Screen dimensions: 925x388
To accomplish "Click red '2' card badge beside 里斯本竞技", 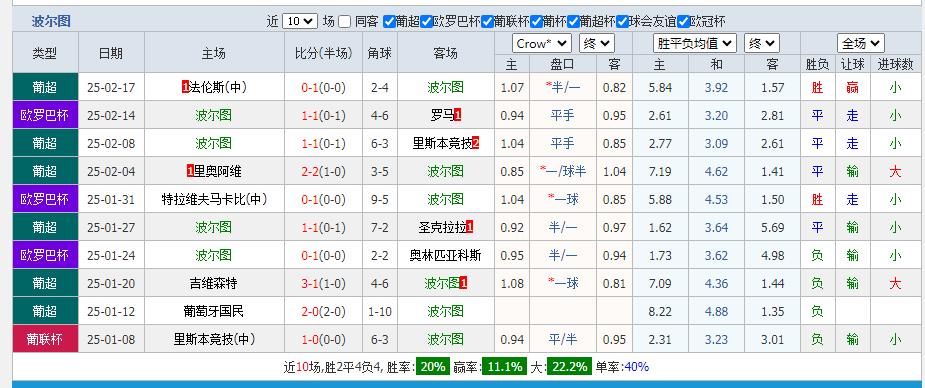I will coord(475,144).
